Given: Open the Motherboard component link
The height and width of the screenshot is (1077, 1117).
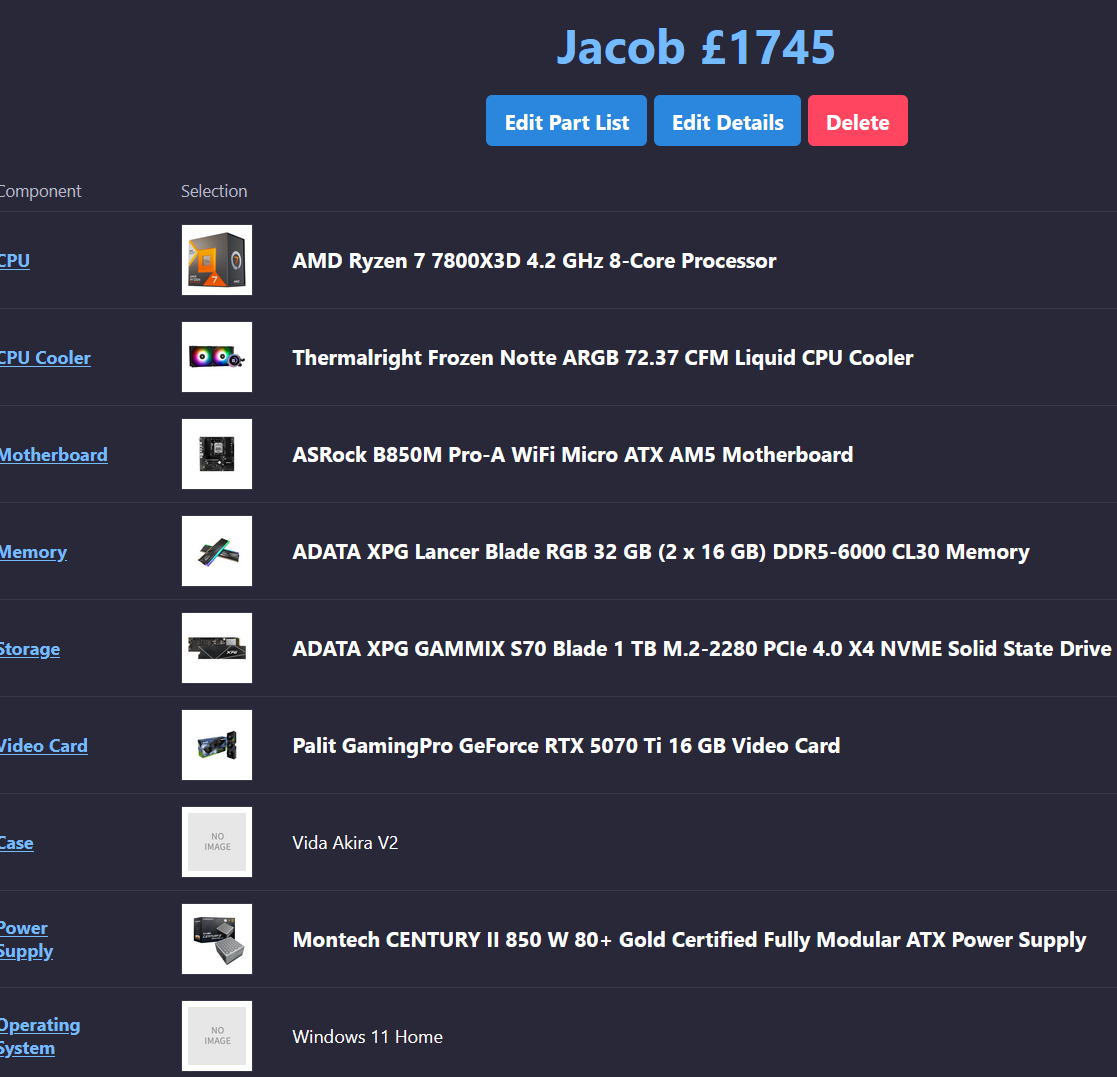Looking at the screenshot, I should tap(53, 454).
